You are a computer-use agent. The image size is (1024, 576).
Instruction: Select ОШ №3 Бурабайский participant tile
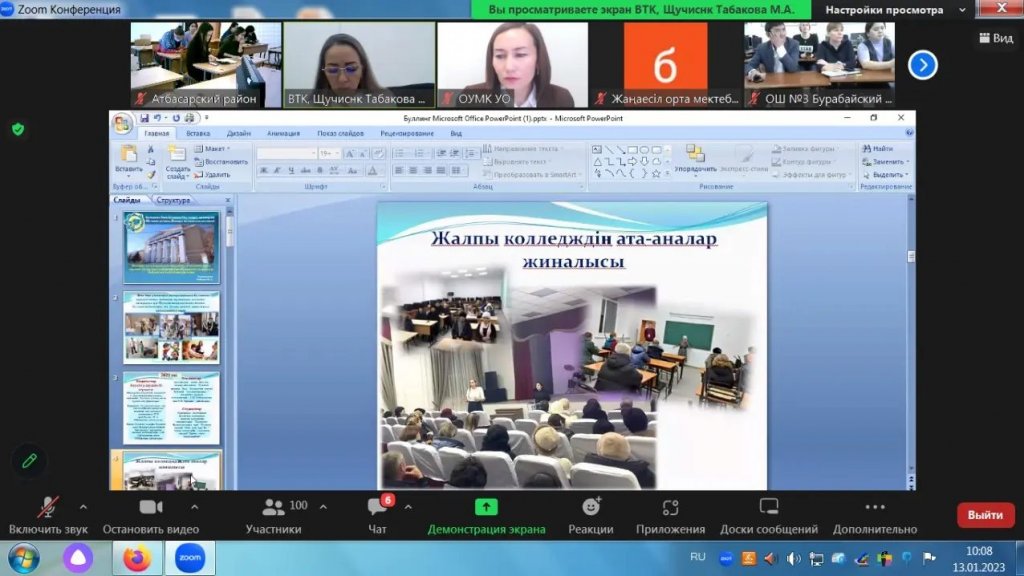point(820,64)
